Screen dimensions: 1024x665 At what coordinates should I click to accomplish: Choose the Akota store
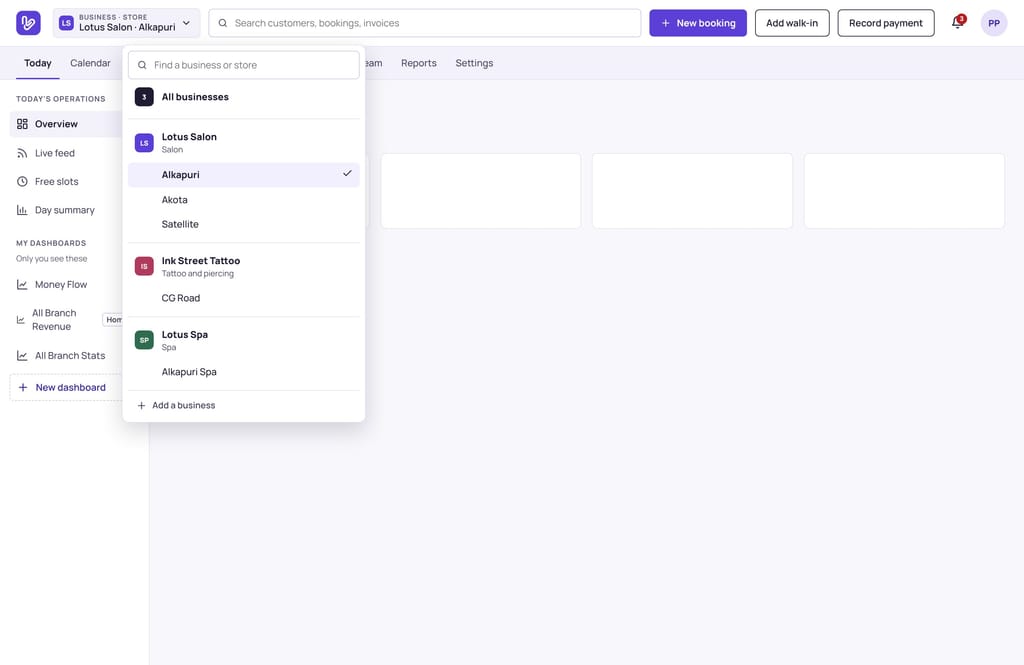[244, 200]
